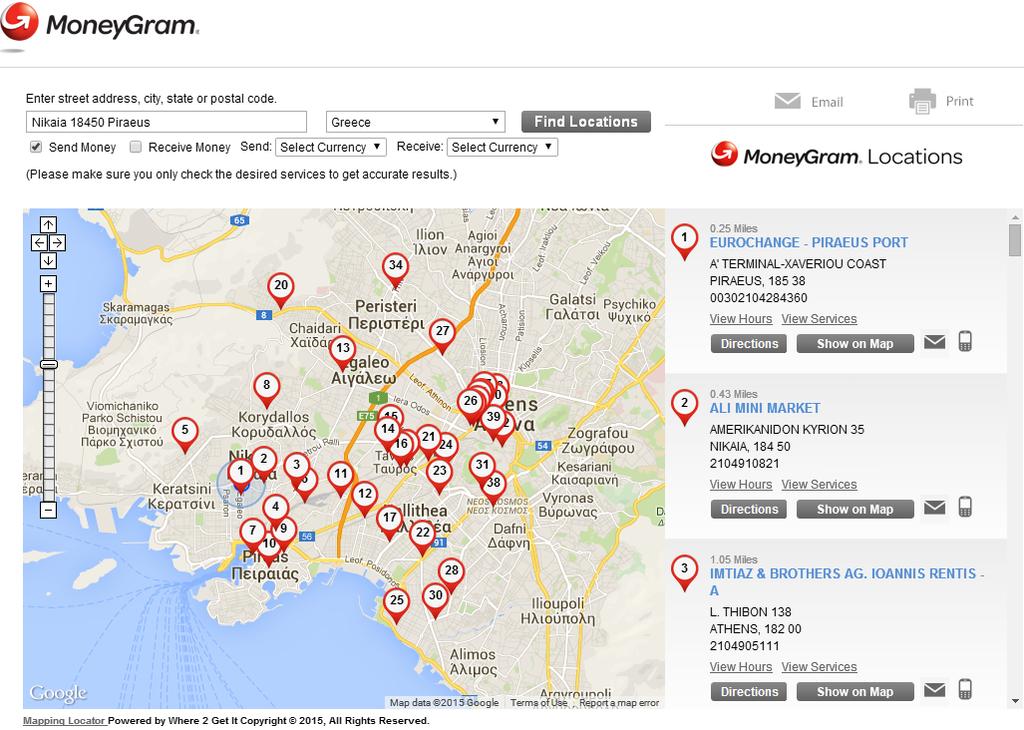Click Report a map error link
The image size is (1024, 730).
tap(619, 703)
